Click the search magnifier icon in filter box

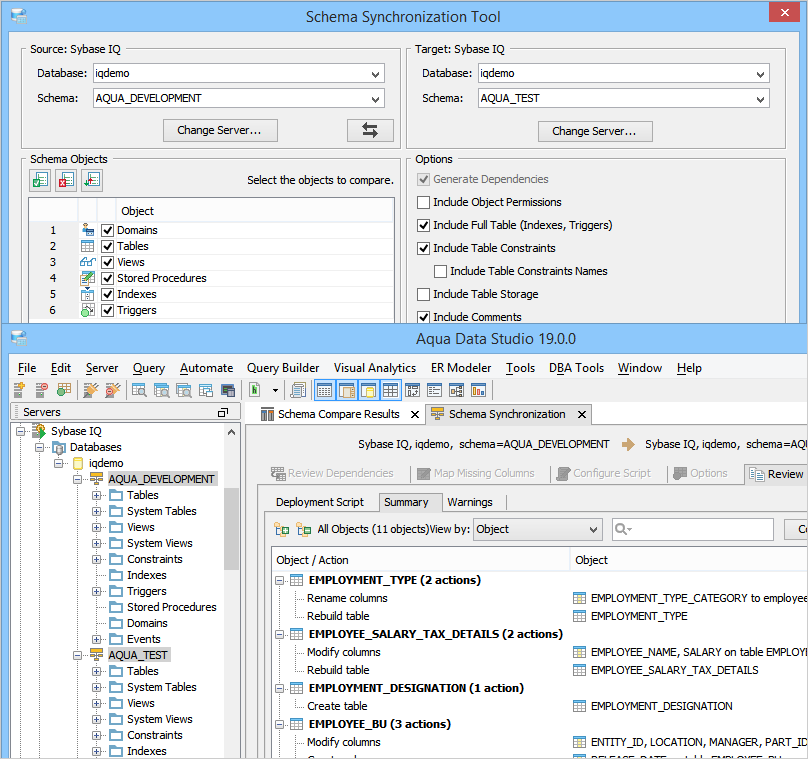pos(623,529)
